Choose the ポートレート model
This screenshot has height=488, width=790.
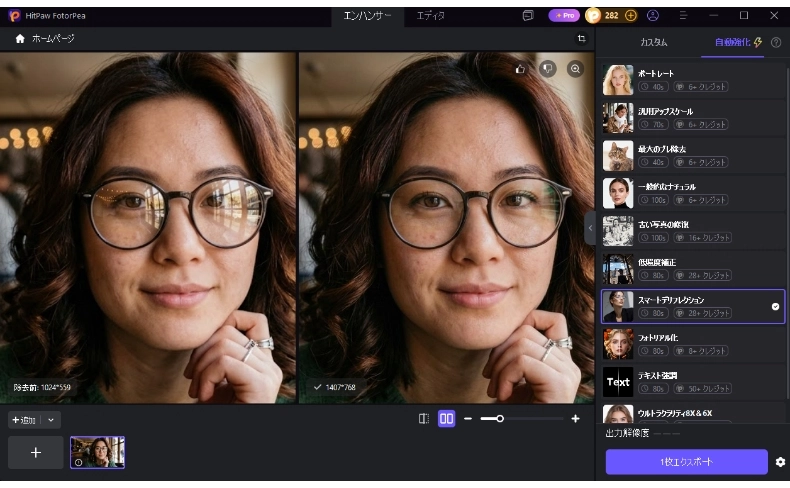pos(693,80)
